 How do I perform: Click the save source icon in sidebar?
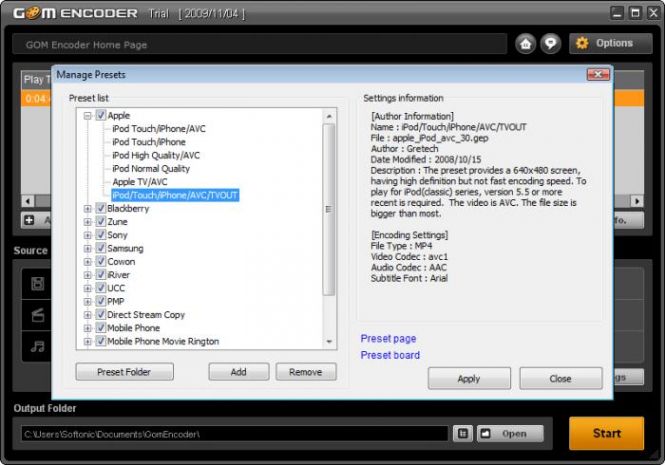click(x=38, y=283)
